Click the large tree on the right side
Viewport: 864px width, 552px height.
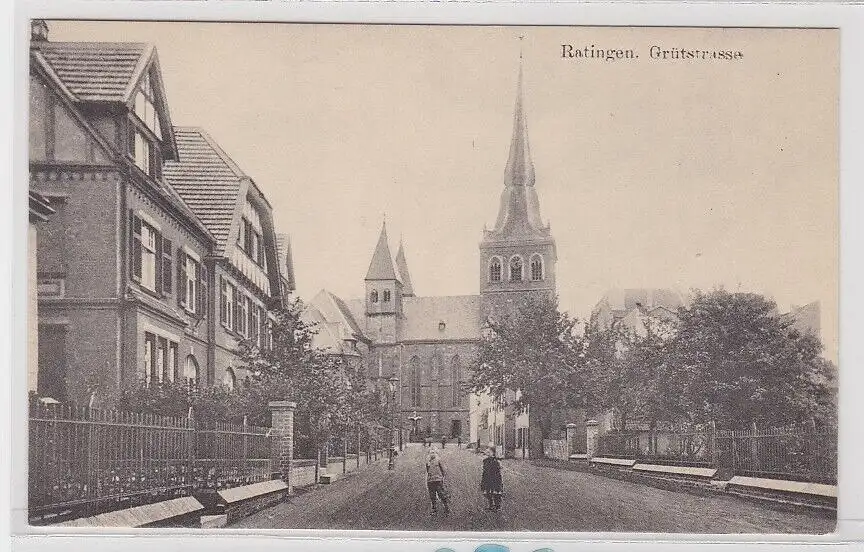point(740,360)
